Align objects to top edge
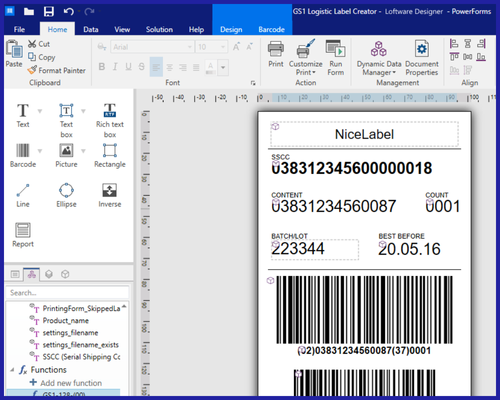500x400 pixels. (454, 57)
